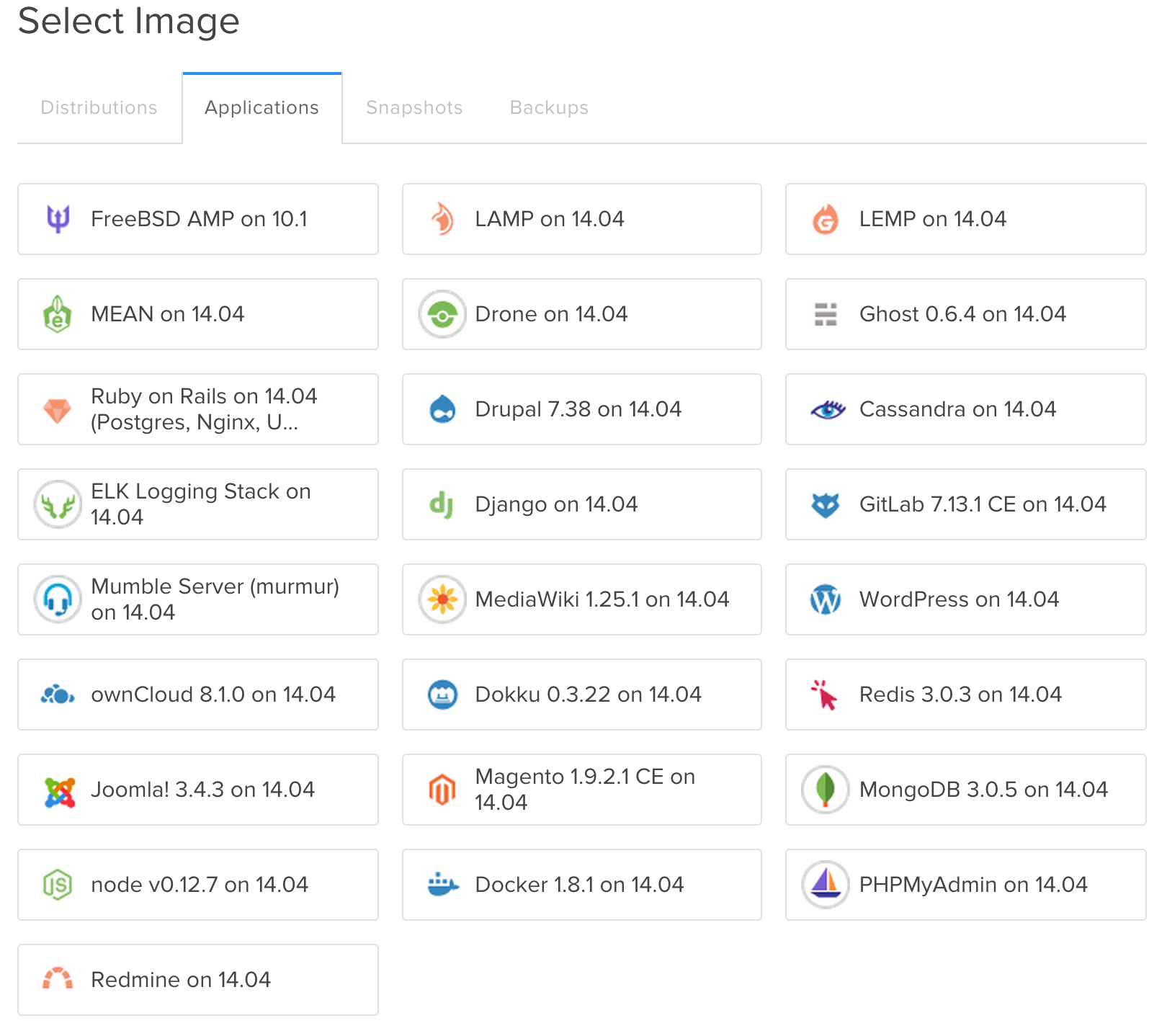
Task: Click the node JS hexagon icon
Action: tap(58, 885)
